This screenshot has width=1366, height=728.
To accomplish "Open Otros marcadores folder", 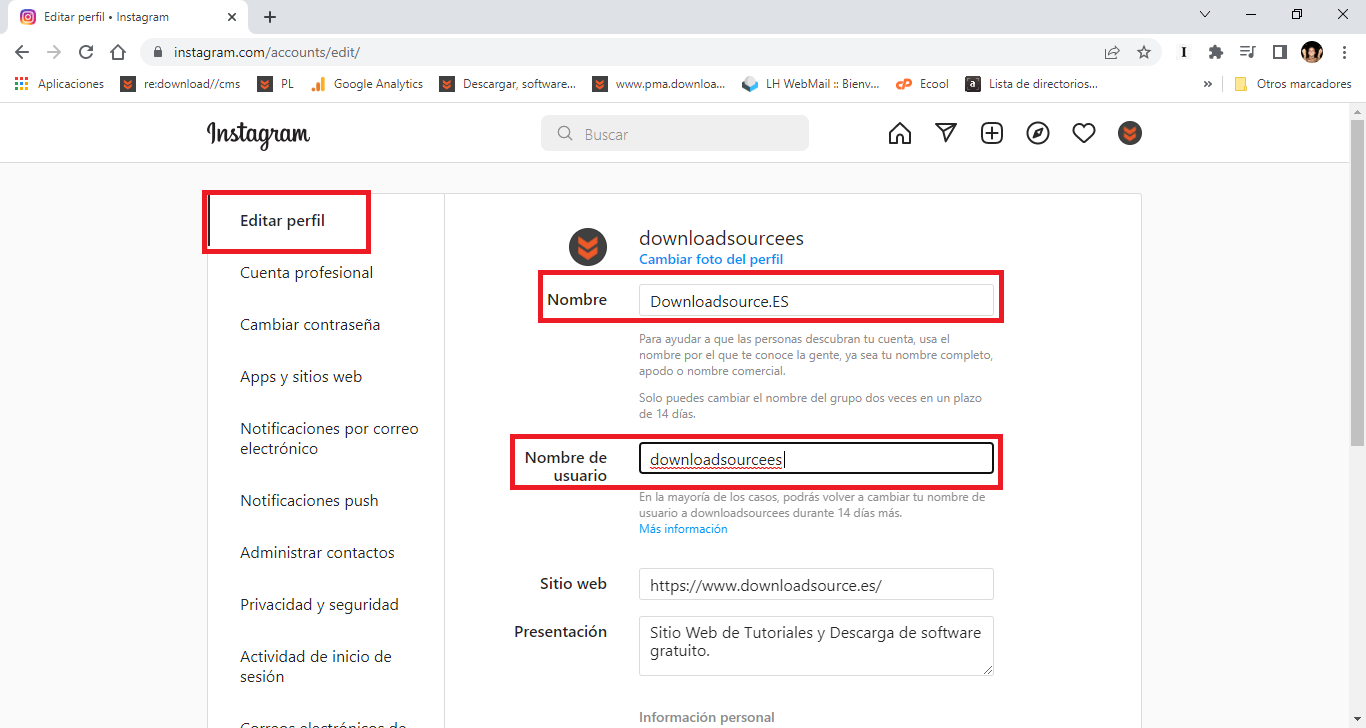I will click(x=1293, y=84).
